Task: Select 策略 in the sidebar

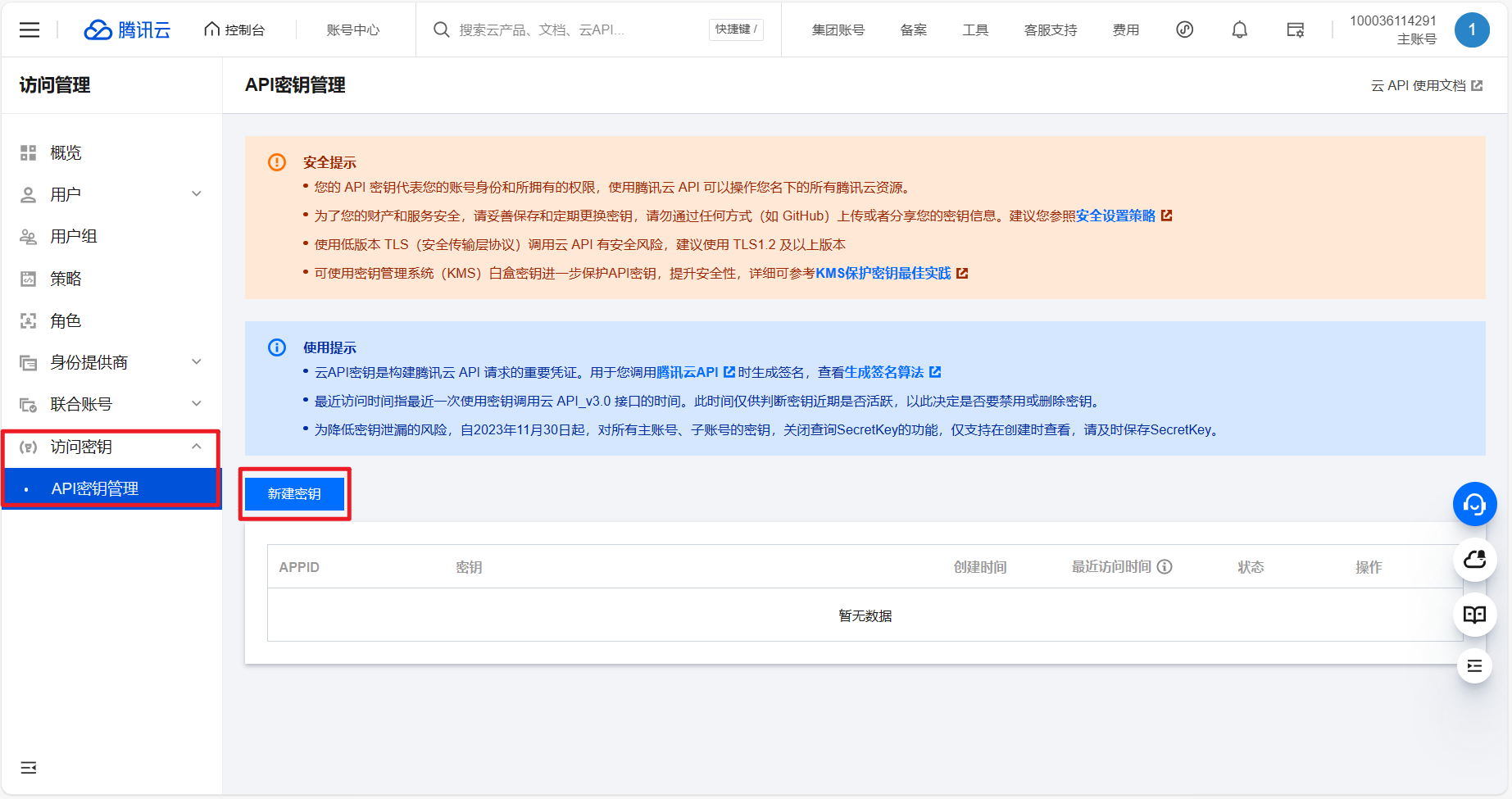Action: pyautogui.click(x=66, y=279)
